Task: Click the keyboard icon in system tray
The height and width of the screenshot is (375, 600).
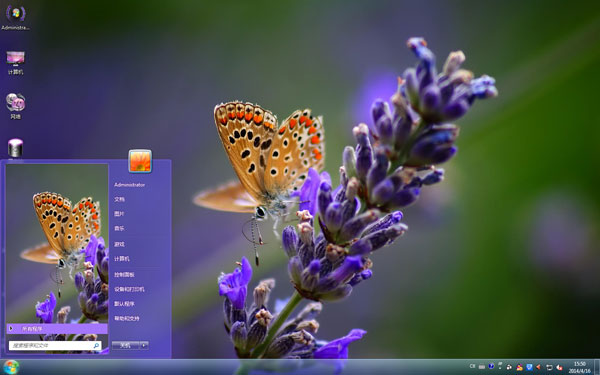Action: click(x=482, y=367)
